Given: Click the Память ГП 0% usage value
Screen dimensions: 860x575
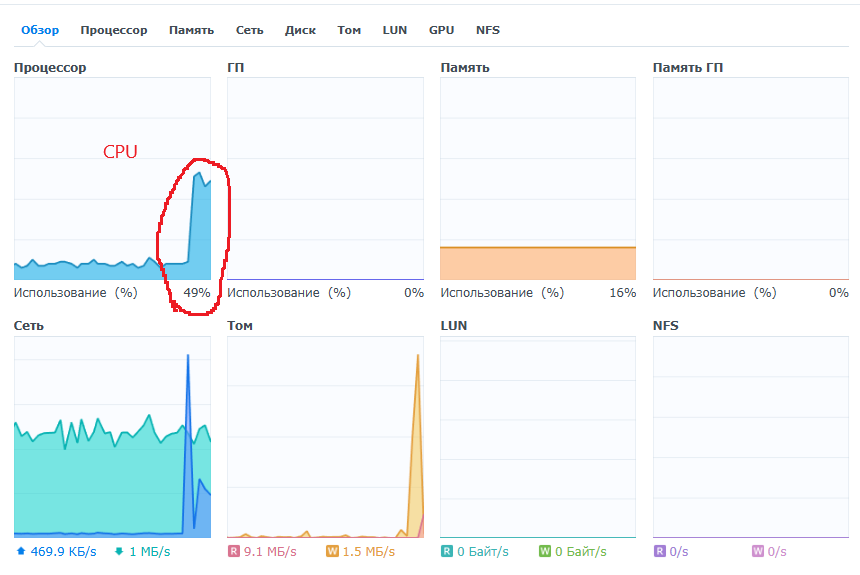Looking at the screenshot, I should 839,293.
